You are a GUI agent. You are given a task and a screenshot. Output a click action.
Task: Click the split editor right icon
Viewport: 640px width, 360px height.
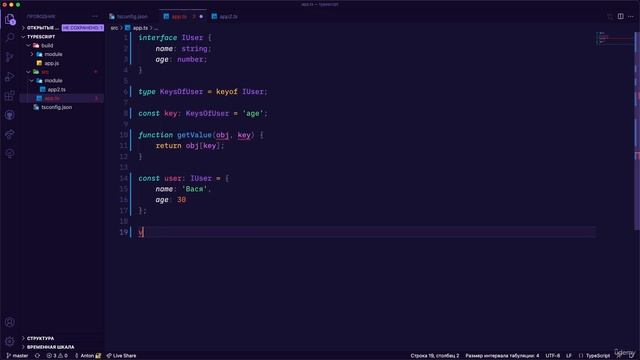pyautogui.click(x=620, y=16)
